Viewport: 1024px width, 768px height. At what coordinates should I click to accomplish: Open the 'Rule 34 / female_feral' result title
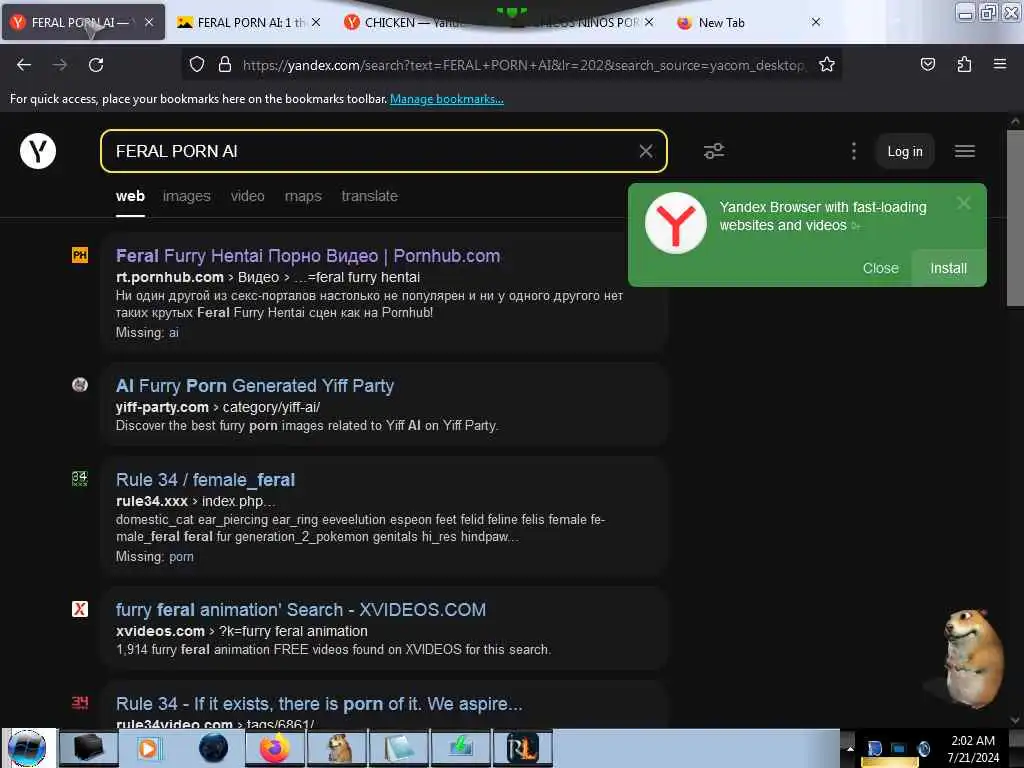205,480
